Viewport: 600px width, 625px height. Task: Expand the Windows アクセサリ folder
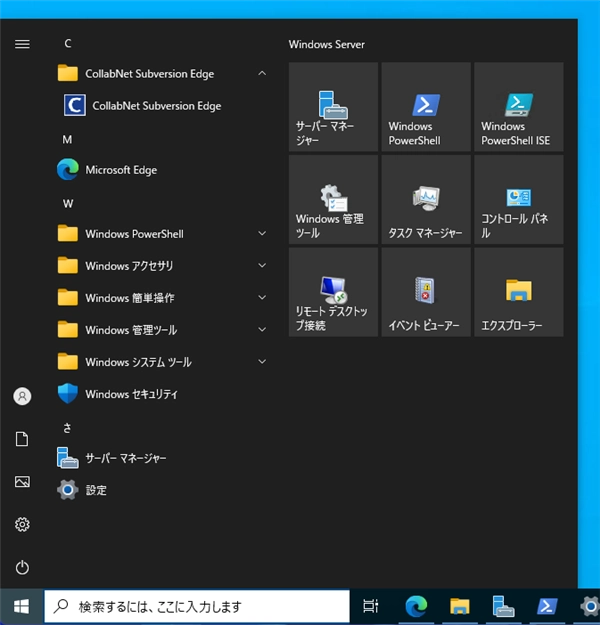262,265
